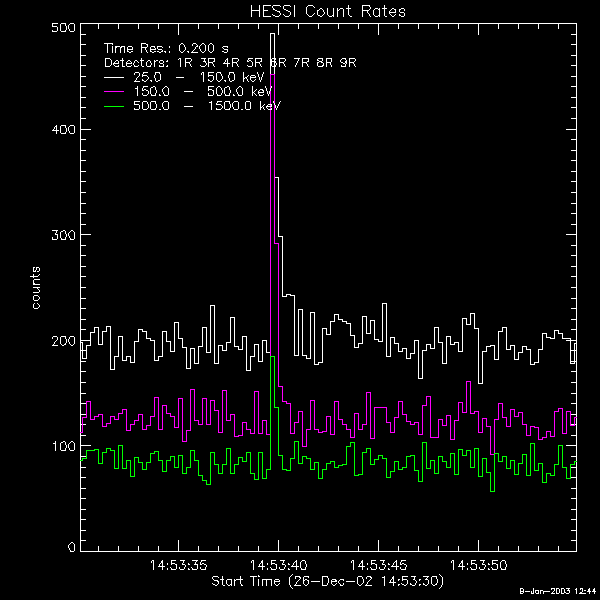Click the '8-Jan-2003 12:44' timestamp

point(558,592)
